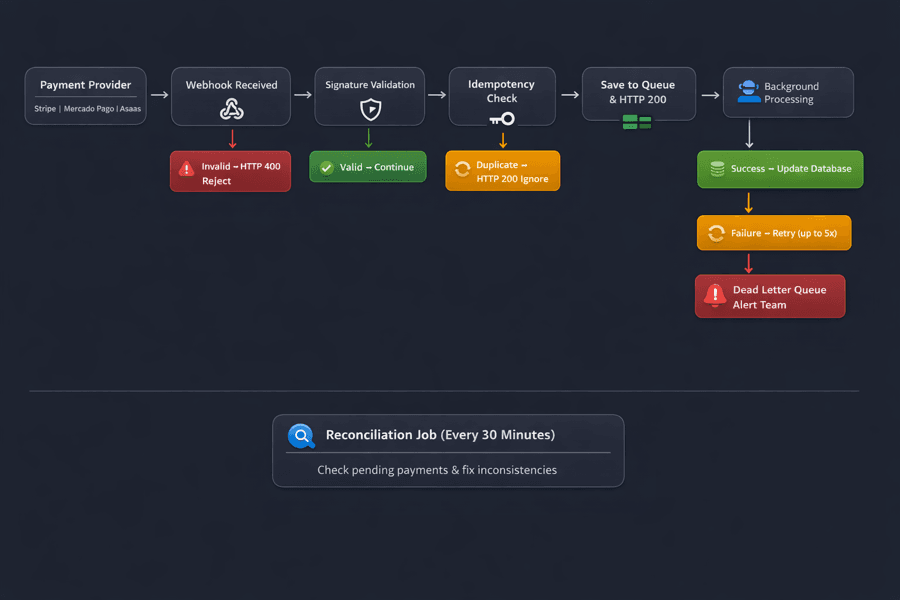Select the key icon in Idempotency Check
The width and height of the screenshot is (900, 600).
click(x=502, y=118)
